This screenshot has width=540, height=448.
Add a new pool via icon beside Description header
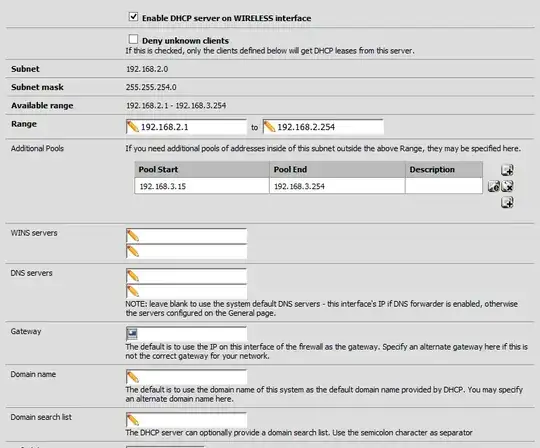pyautogui.click(x=507, y=170)
